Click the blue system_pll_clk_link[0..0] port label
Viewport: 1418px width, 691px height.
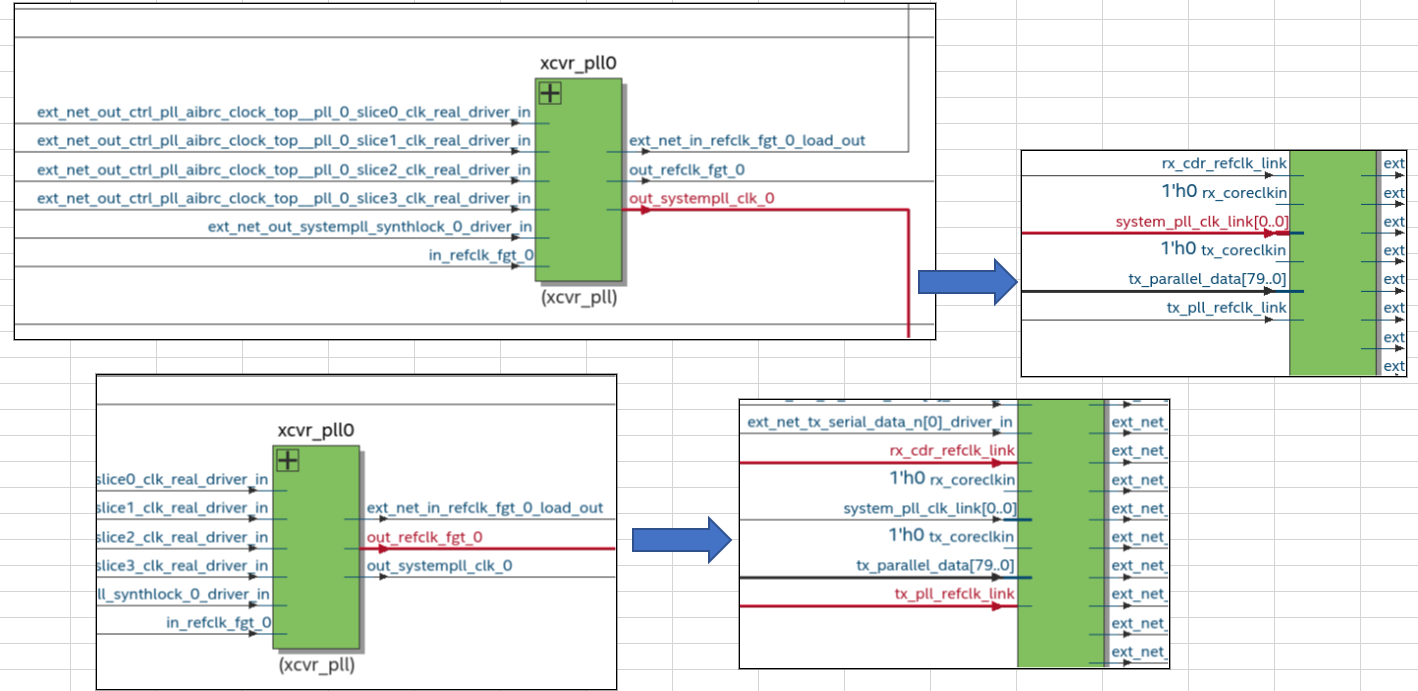pos(930,509)
